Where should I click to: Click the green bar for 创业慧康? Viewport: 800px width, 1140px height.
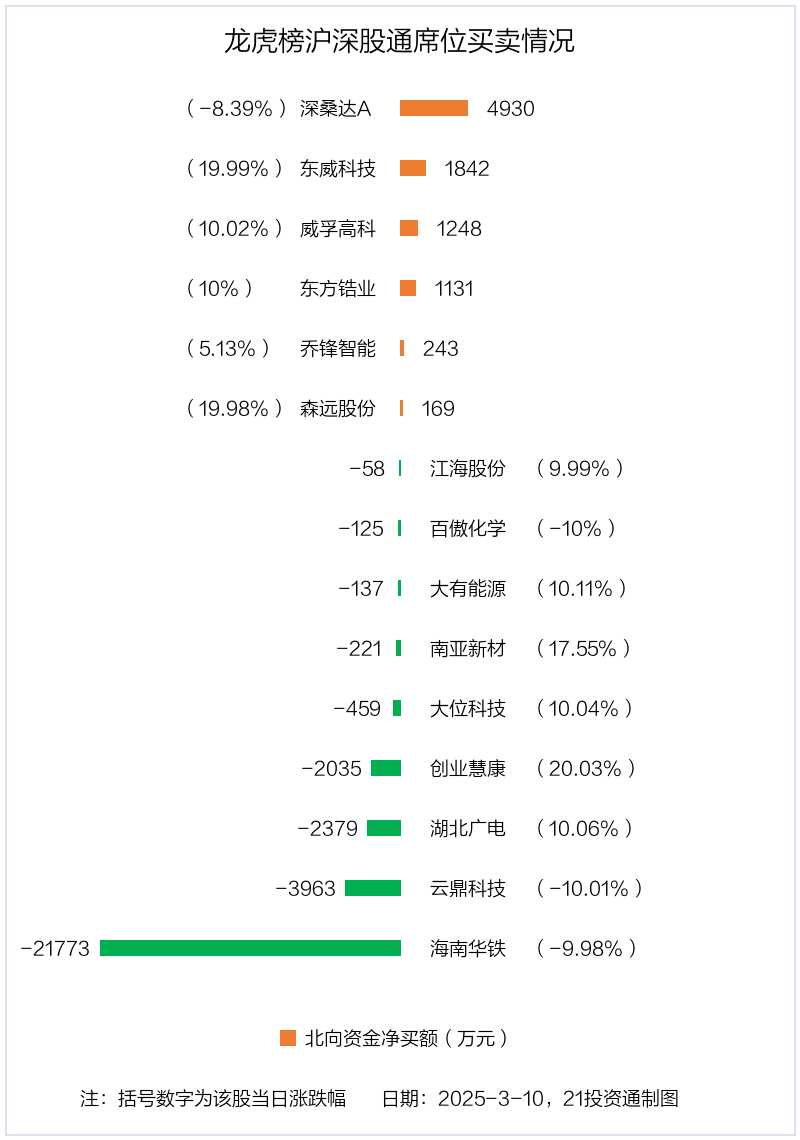386,768
